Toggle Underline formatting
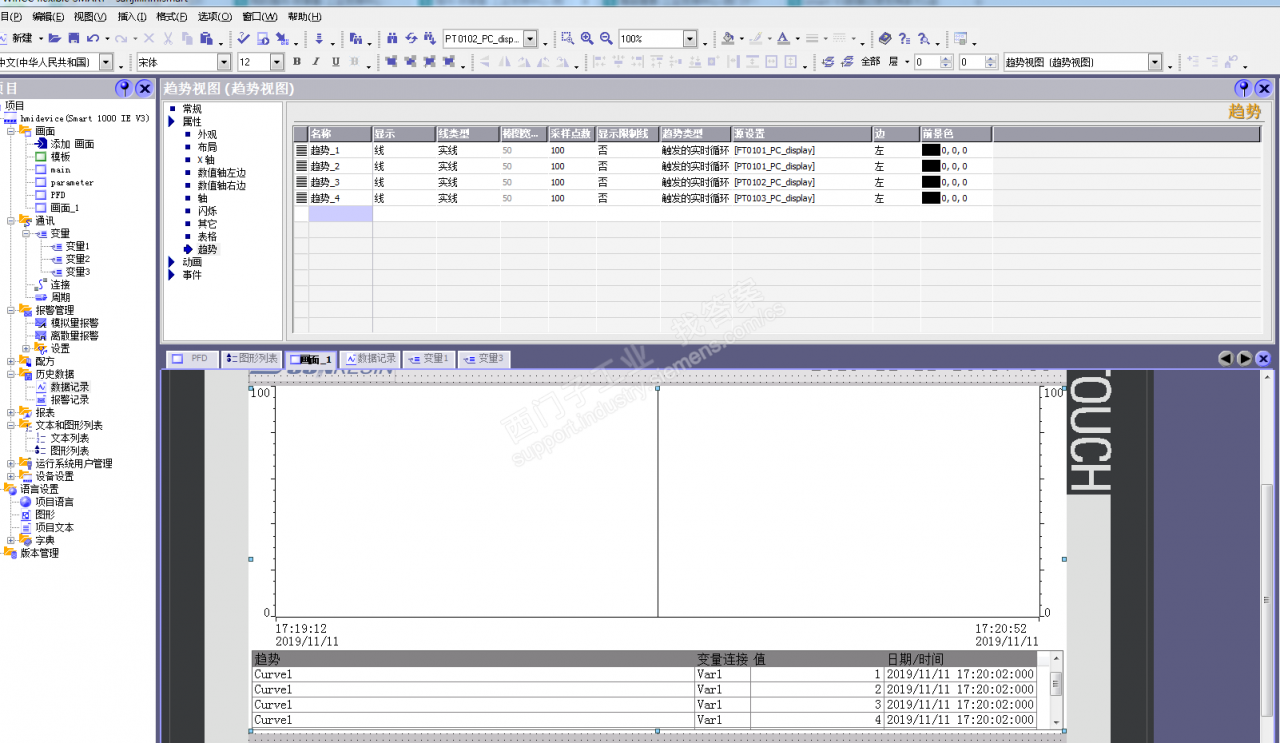The image size is (1280, 743). 335,62
